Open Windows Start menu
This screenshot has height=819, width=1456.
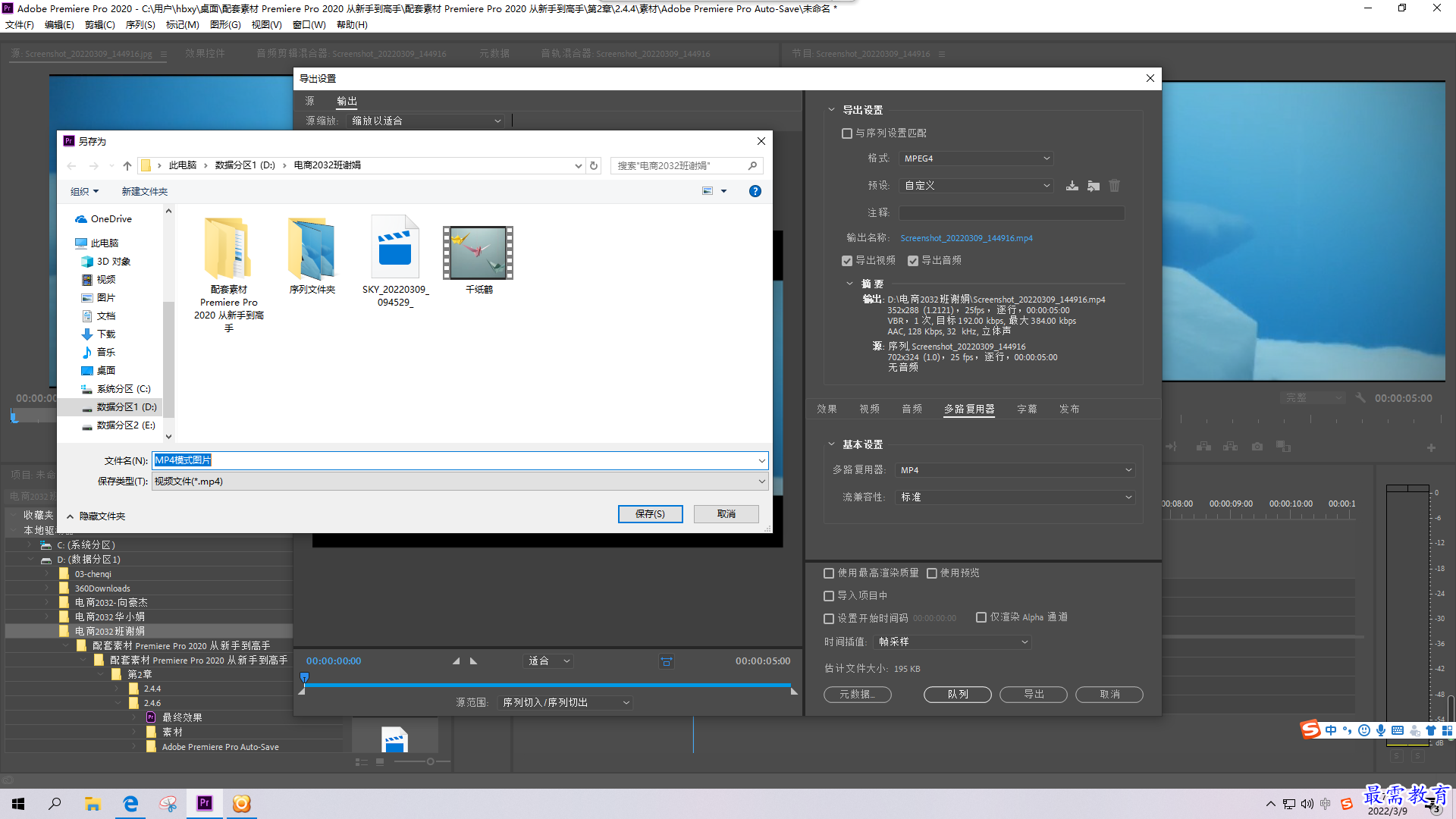[x=18, y=804]
